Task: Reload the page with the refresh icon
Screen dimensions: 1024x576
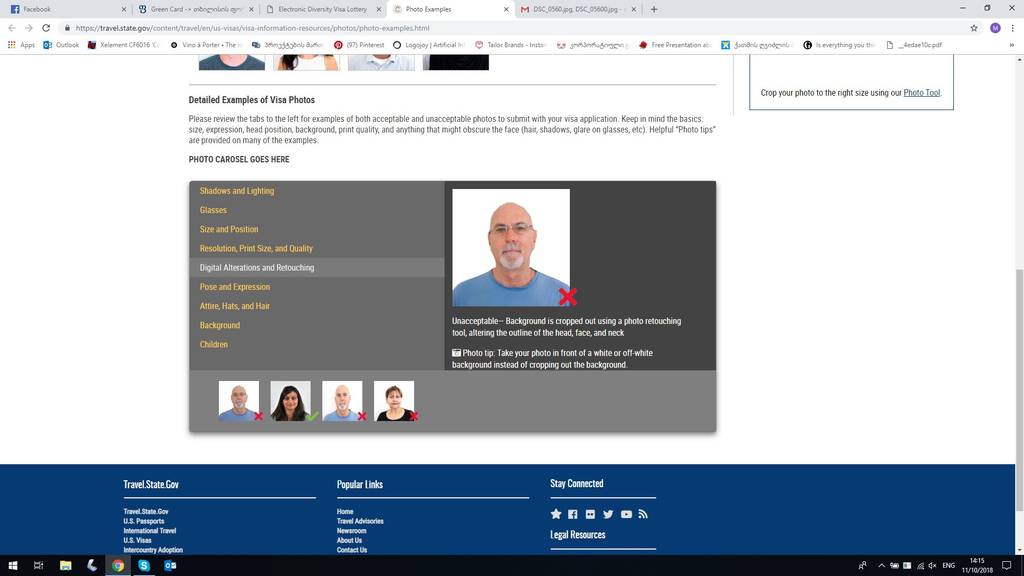Action: (46, 28)
